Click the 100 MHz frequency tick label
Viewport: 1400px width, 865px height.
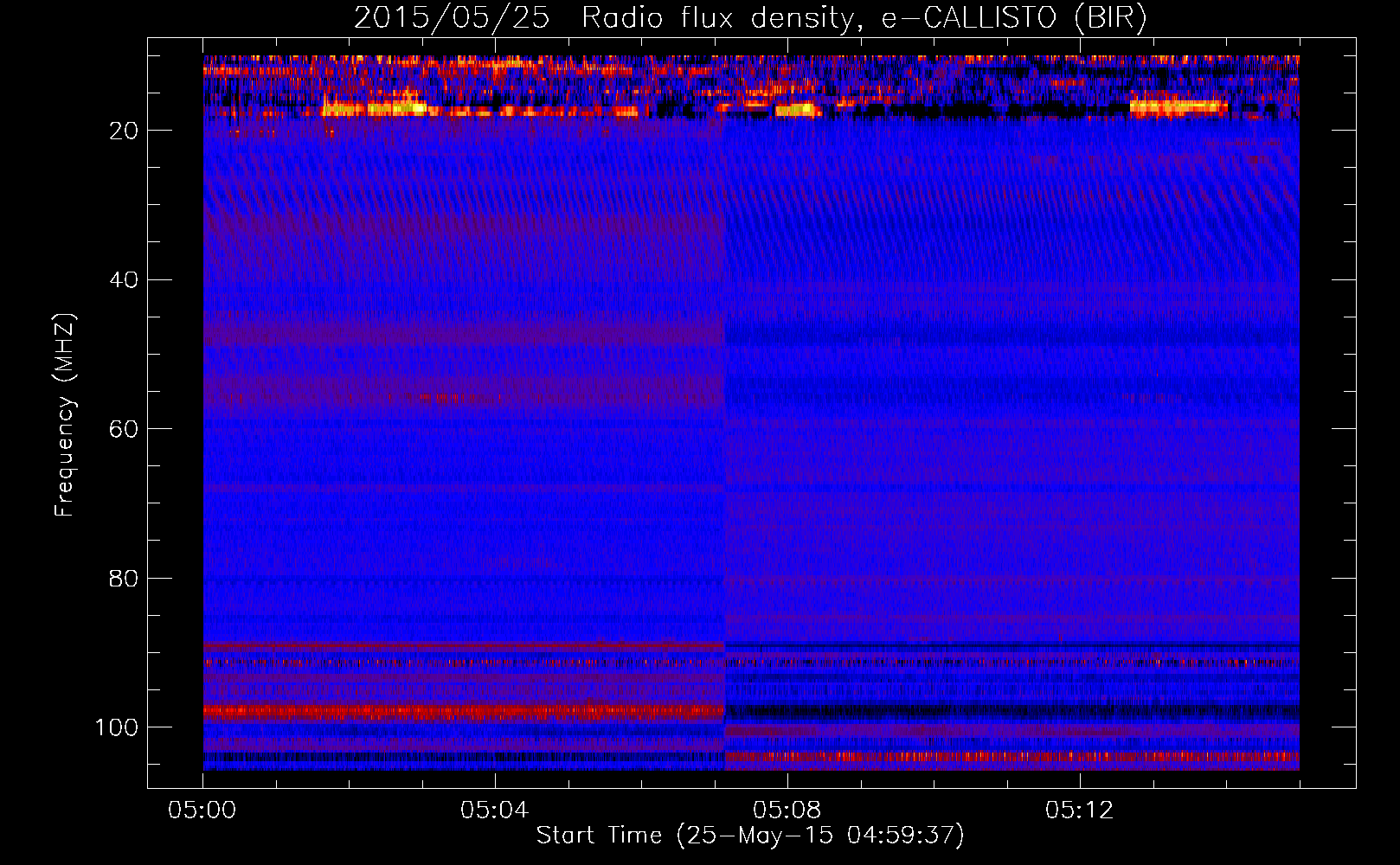(118, 727)
